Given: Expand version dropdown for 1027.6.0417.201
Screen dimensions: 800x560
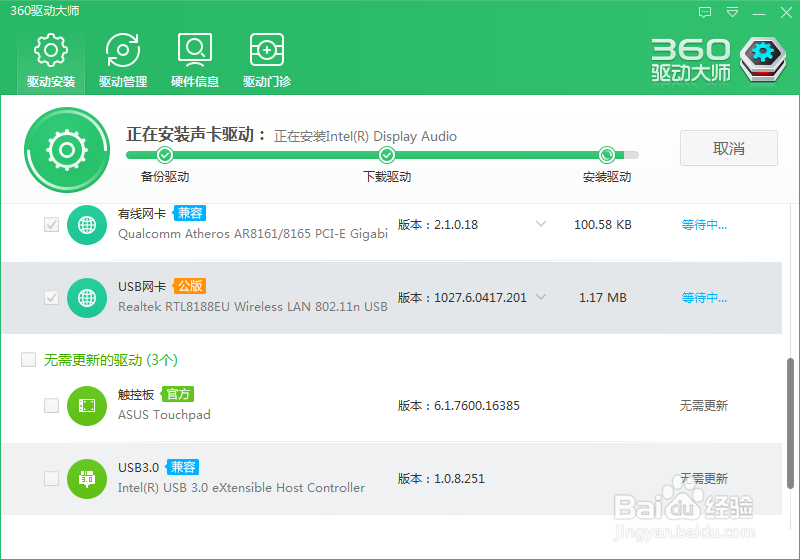Looking at the screenshot, I should 541,297.
